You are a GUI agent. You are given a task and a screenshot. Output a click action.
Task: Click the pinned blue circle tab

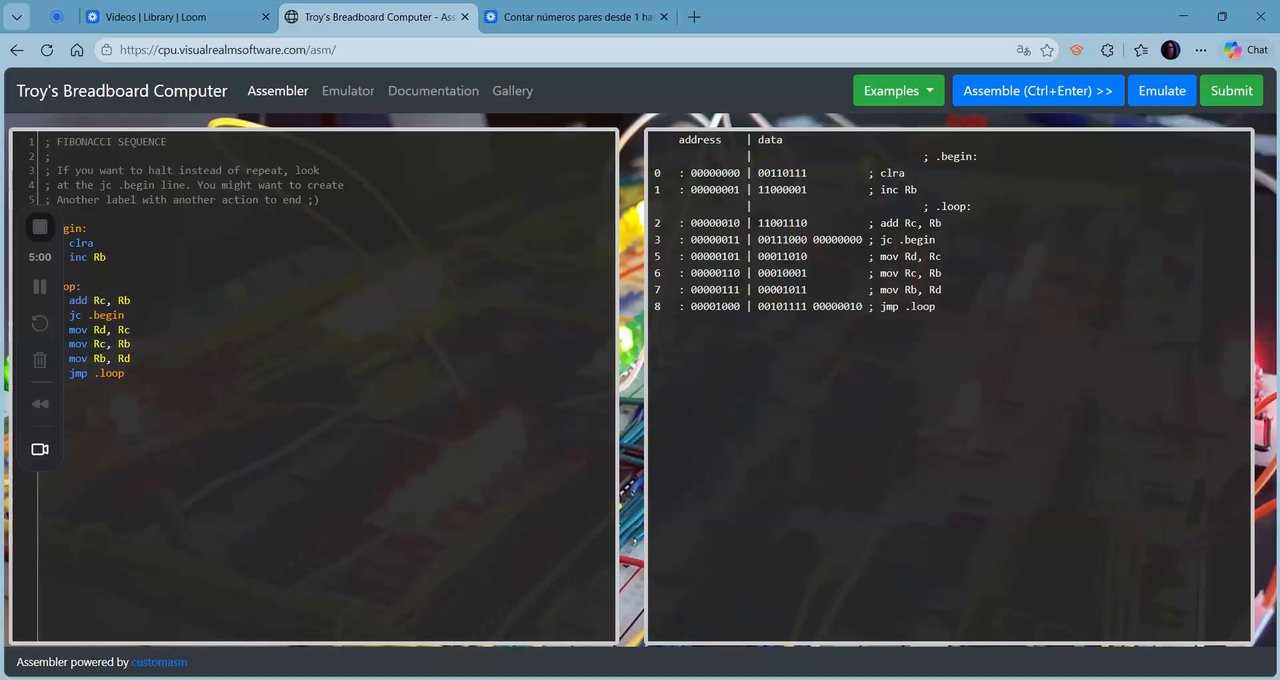click(56, 17)
